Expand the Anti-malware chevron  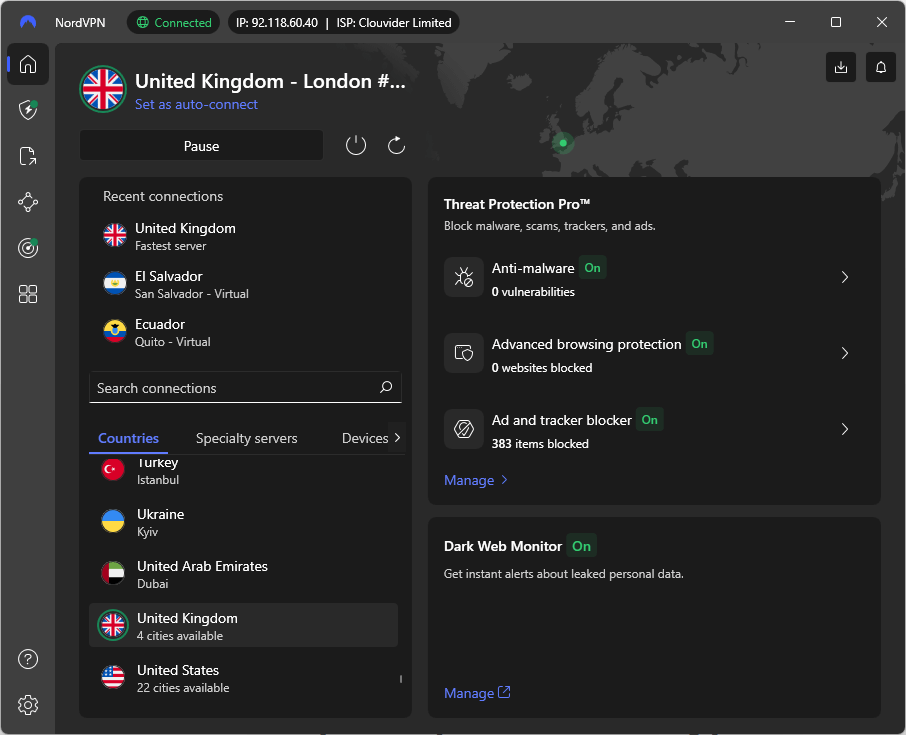point(845,277)
